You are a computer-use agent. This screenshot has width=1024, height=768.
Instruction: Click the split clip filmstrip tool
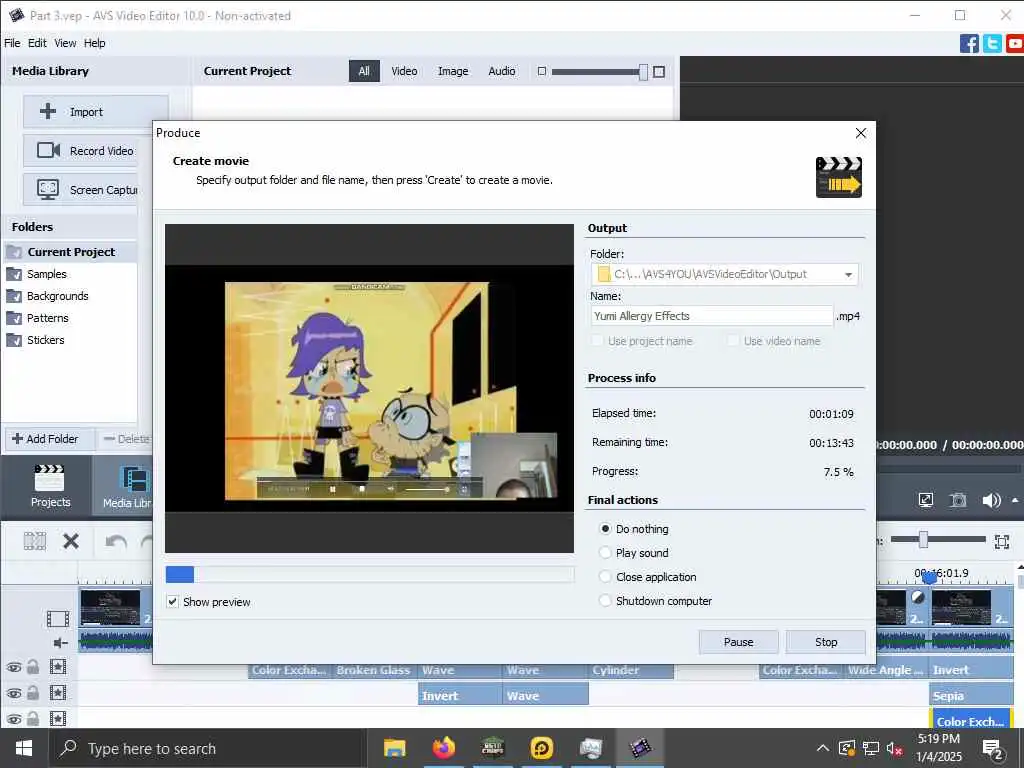click(x=35, y=541)
